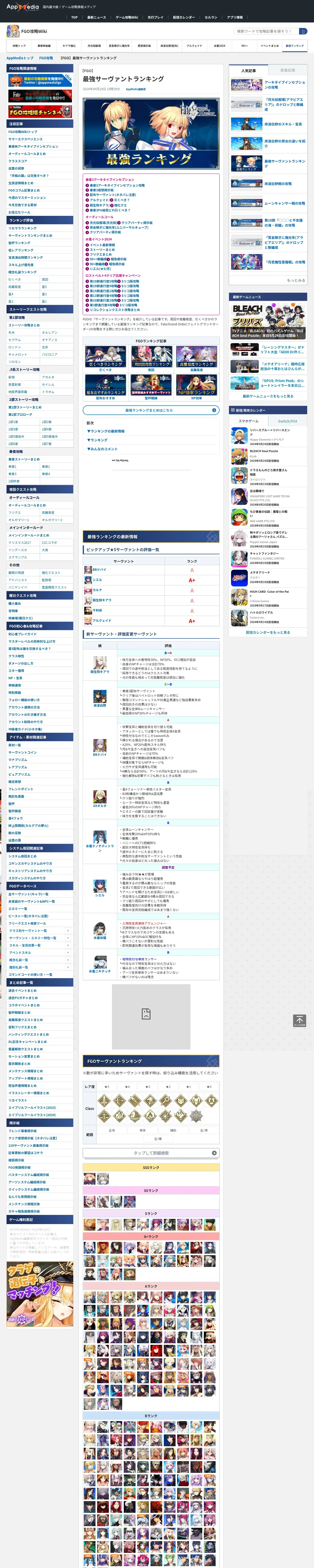Toggle the ★4 rarity filter

tap(127, 1087)
